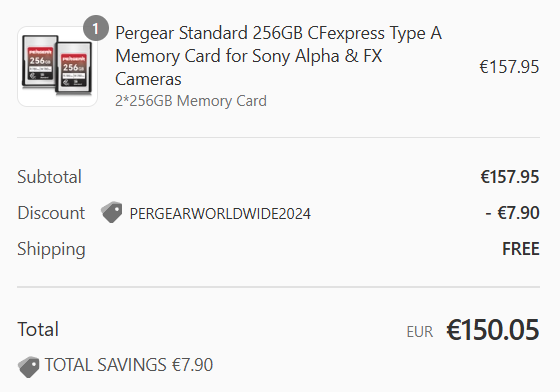Click the discount amount - €7.90
This screenshot has height=392, width=560.
click(x=512, y=213)
